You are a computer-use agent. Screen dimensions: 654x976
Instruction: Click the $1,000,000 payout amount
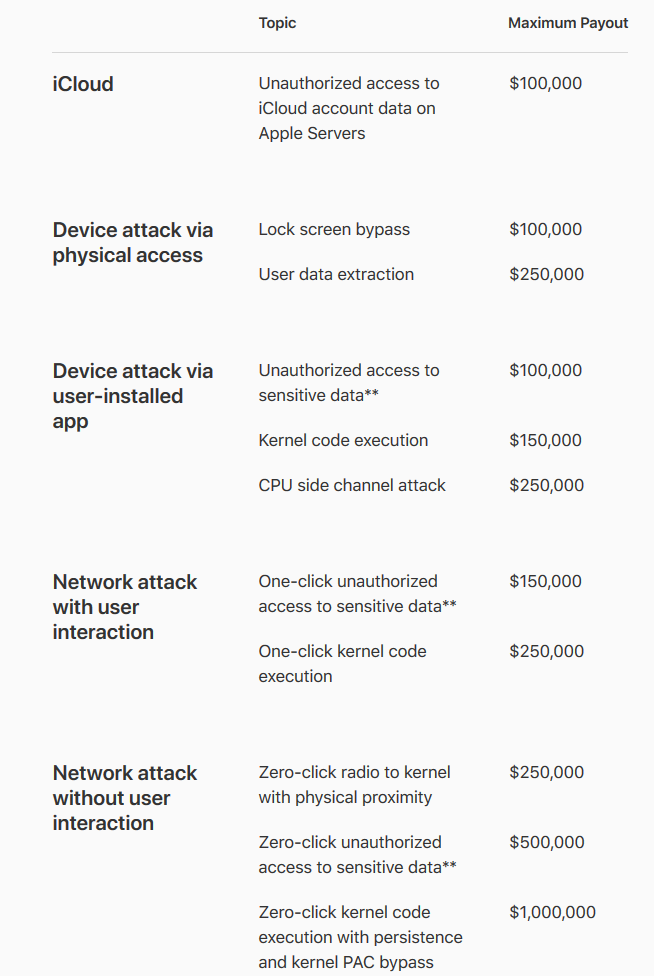click(x=553, y=912)
